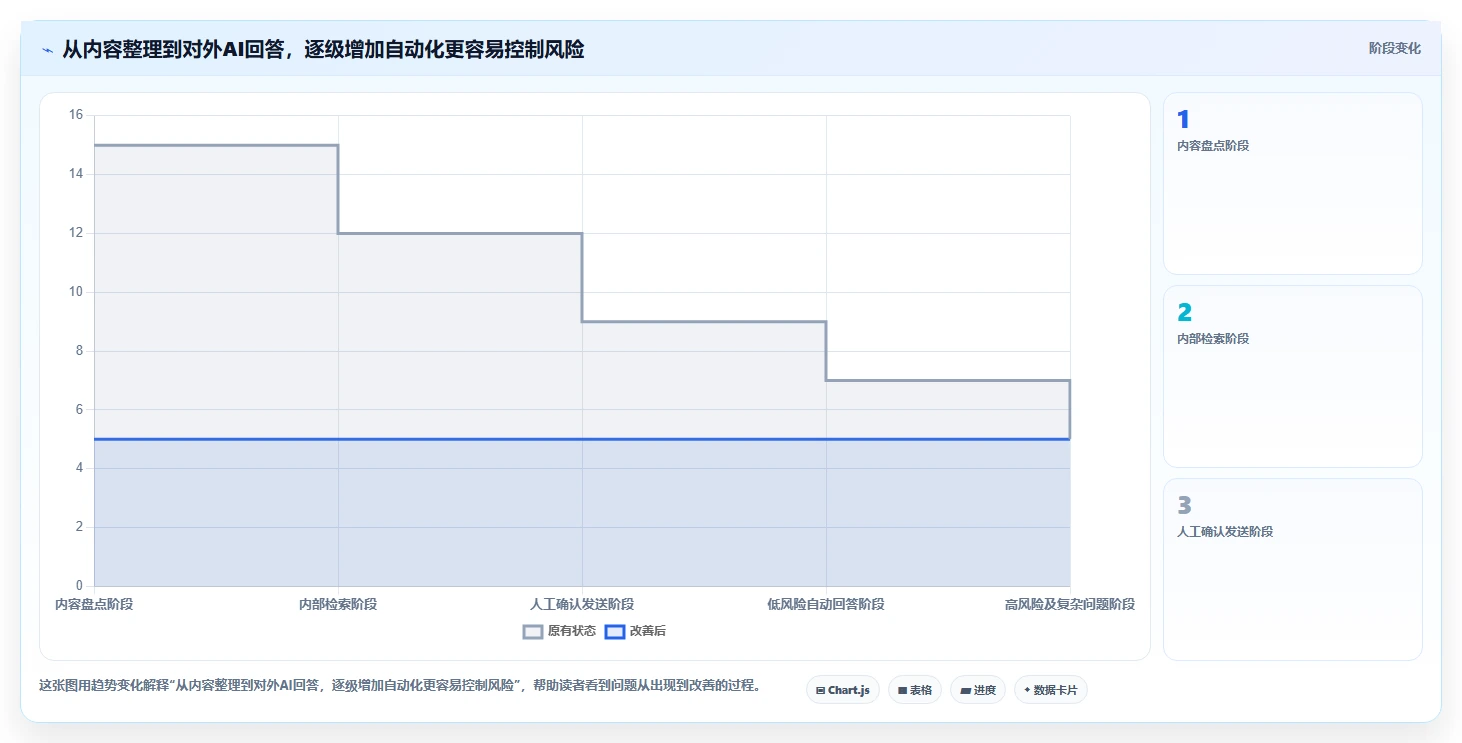The image size is (1462, 743).
Task: Click the x-axis label 人工确认发送阶段
Action: [582, 604]
